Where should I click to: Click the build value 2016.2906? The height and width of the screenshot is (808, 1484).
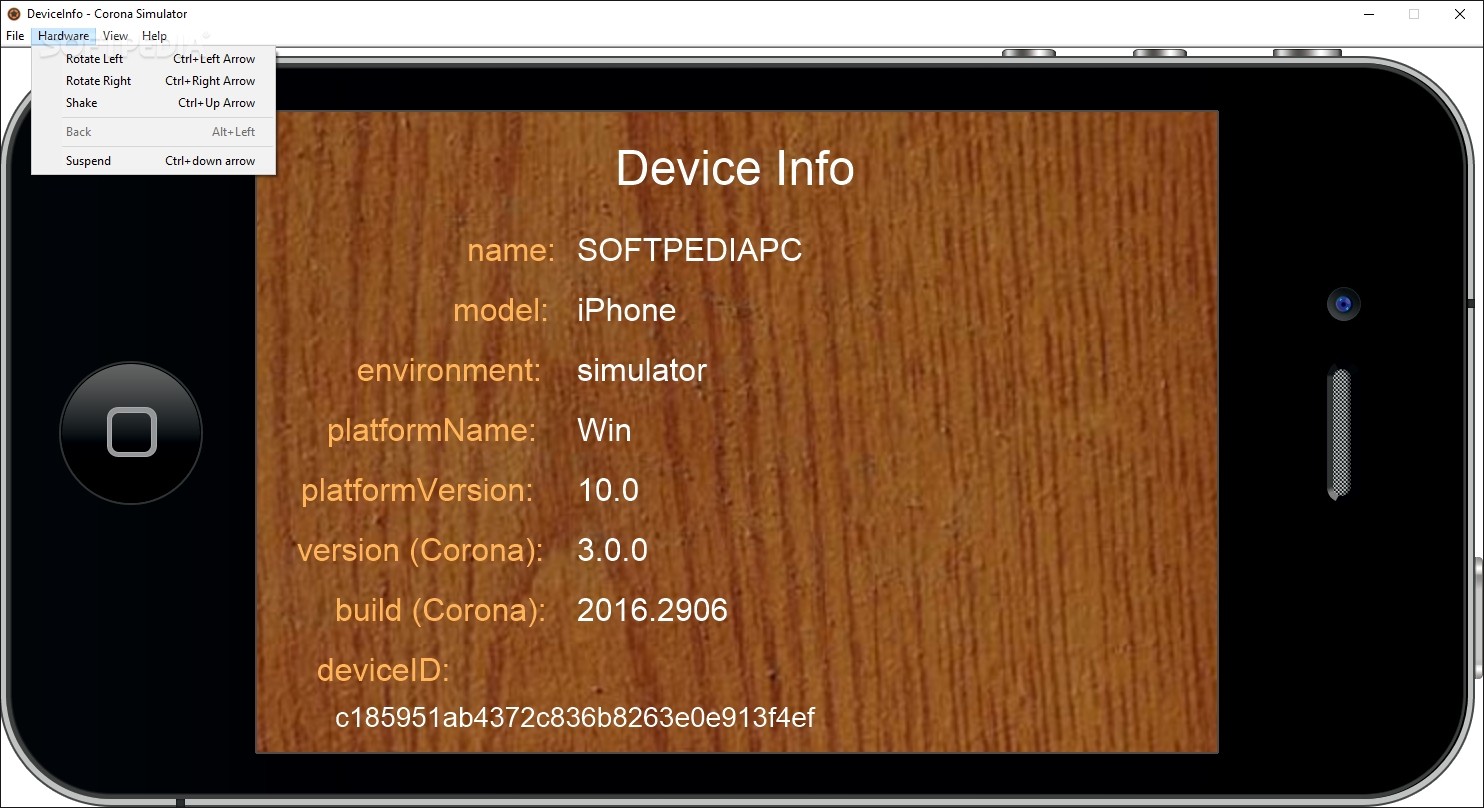click(652, 610)
